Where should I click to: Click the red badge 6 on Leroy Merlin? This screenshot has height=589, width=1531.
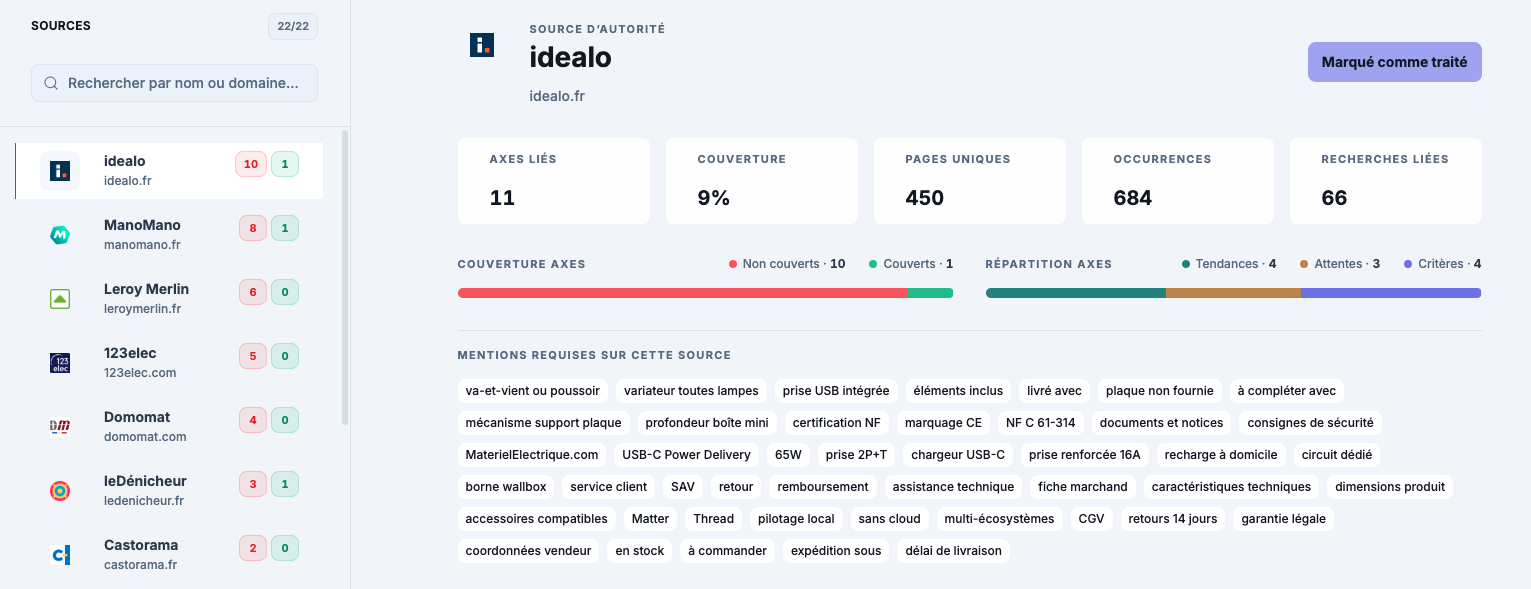coord(253,292)
